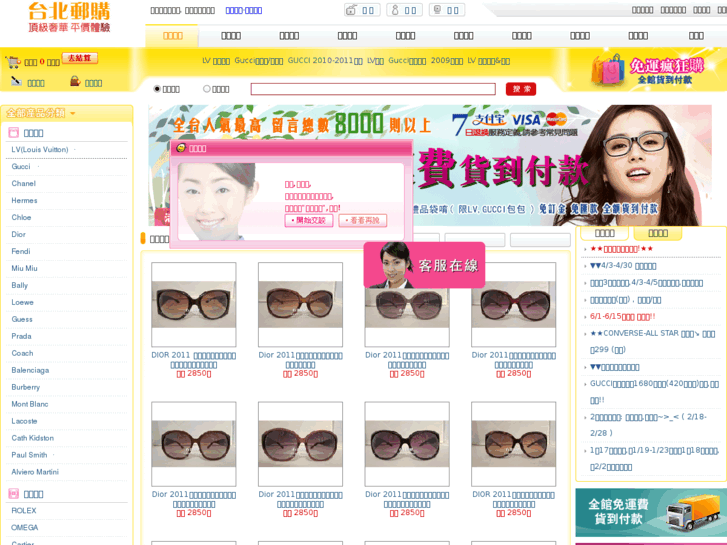Open the GUCCI 1680 news item
Image resolution: width=727 pixels, height=545 pixels.
(x=654, y=392)
